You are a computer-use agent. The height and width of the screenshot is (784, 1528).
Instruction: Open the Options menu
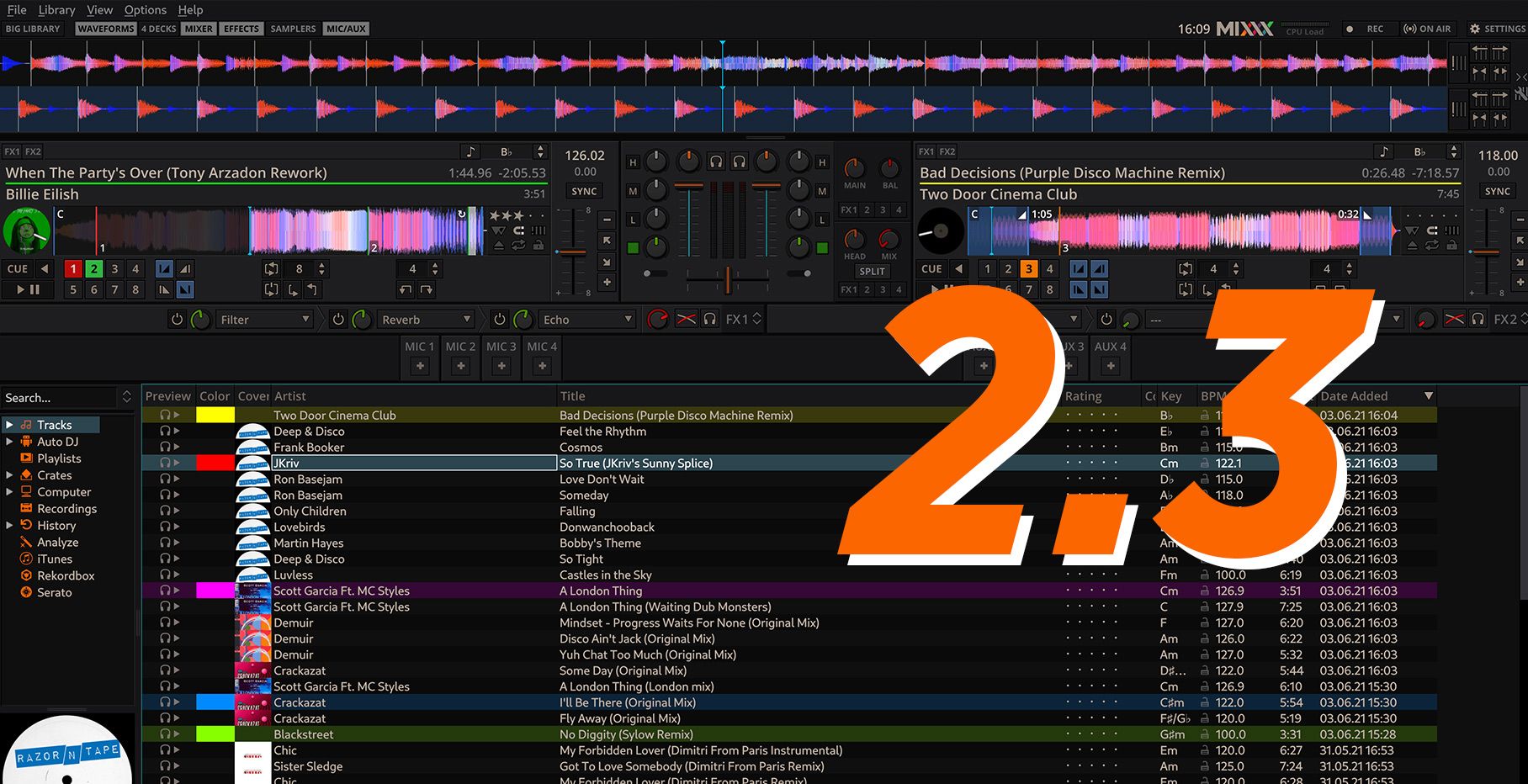pos(146,9)
